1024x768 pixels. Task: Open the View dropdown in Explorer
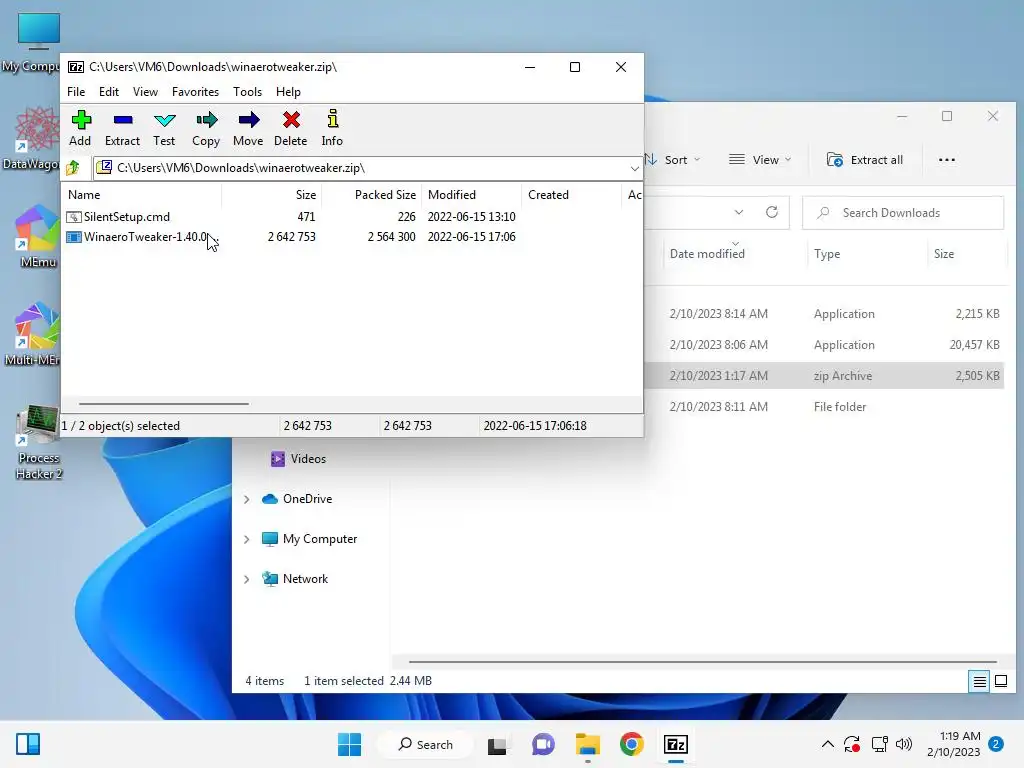click(x=760, y=160)
